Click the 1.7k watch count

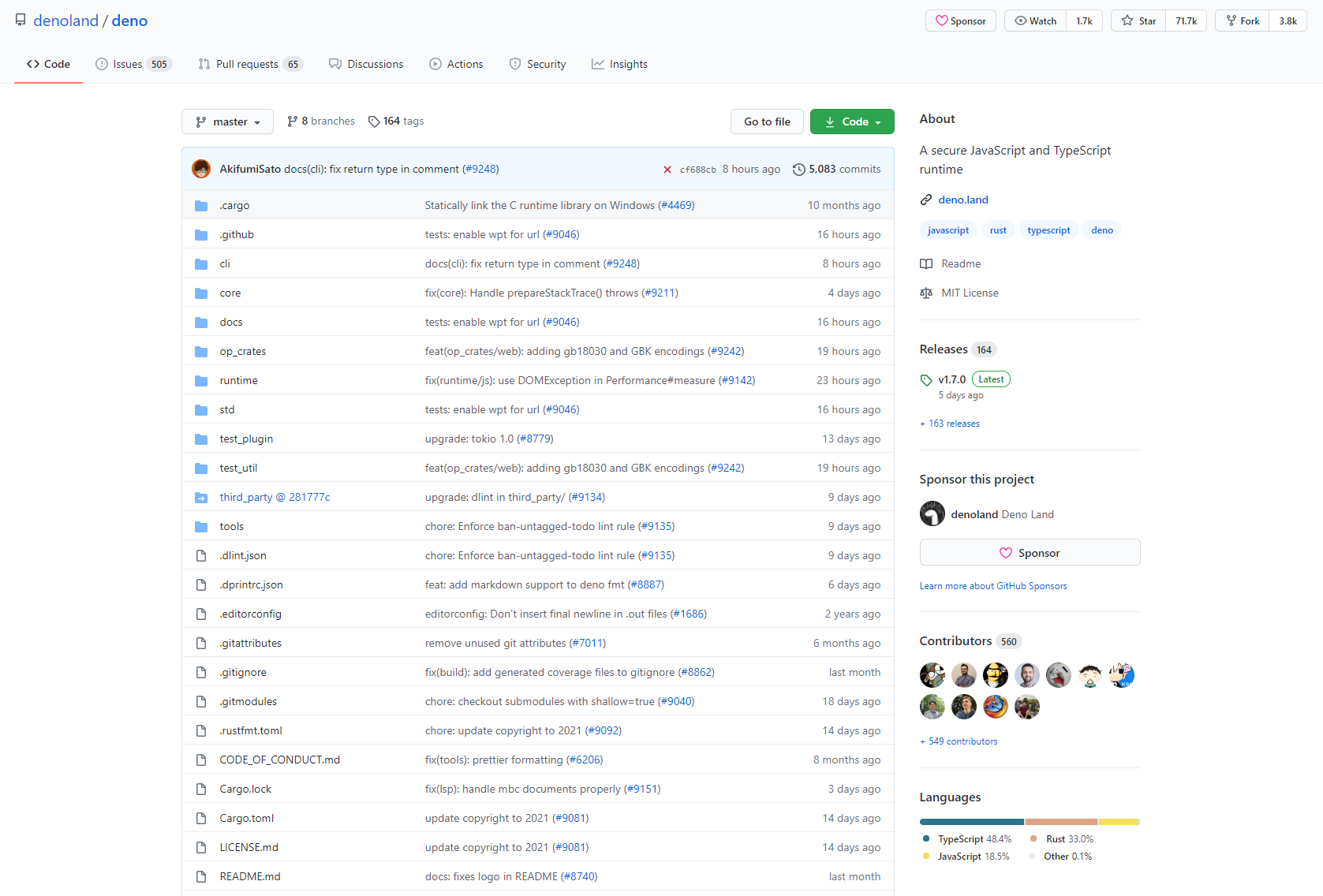pos(1084,21)
